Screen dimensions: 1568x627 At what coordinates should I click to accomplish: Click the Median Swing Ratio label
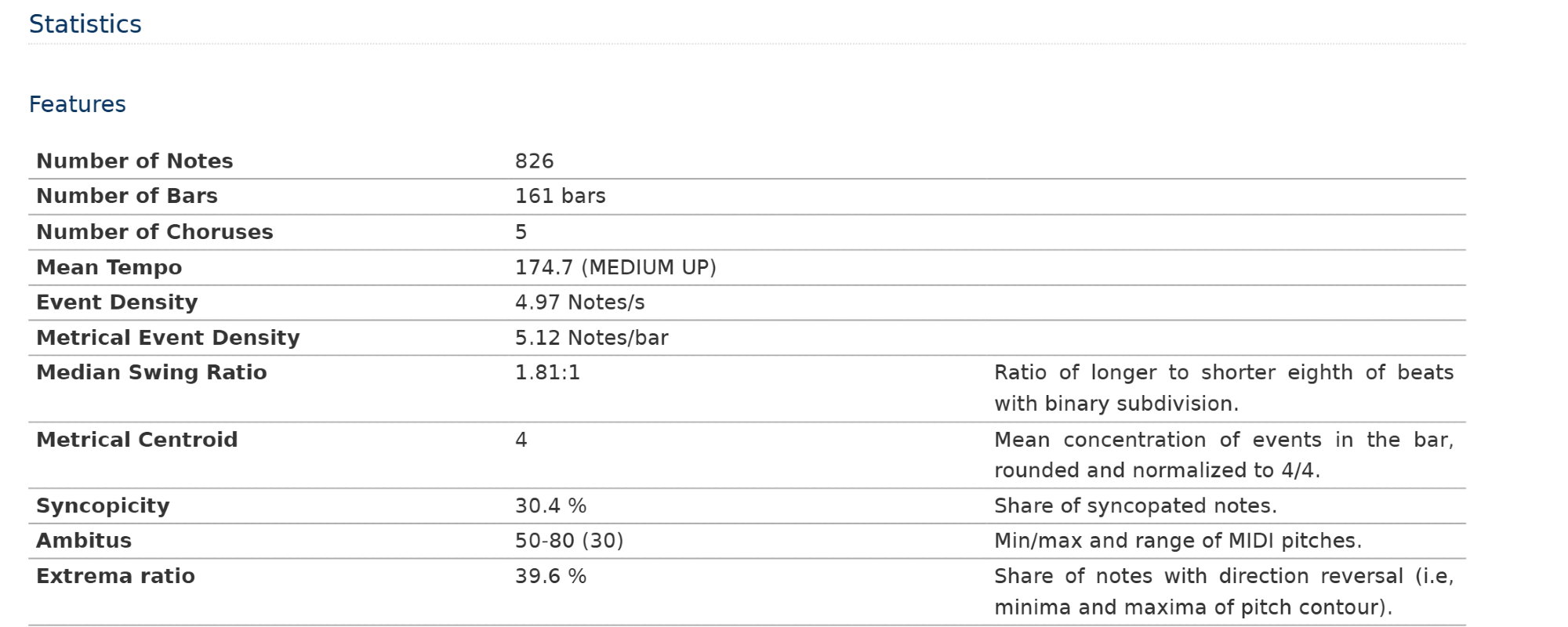151,372
